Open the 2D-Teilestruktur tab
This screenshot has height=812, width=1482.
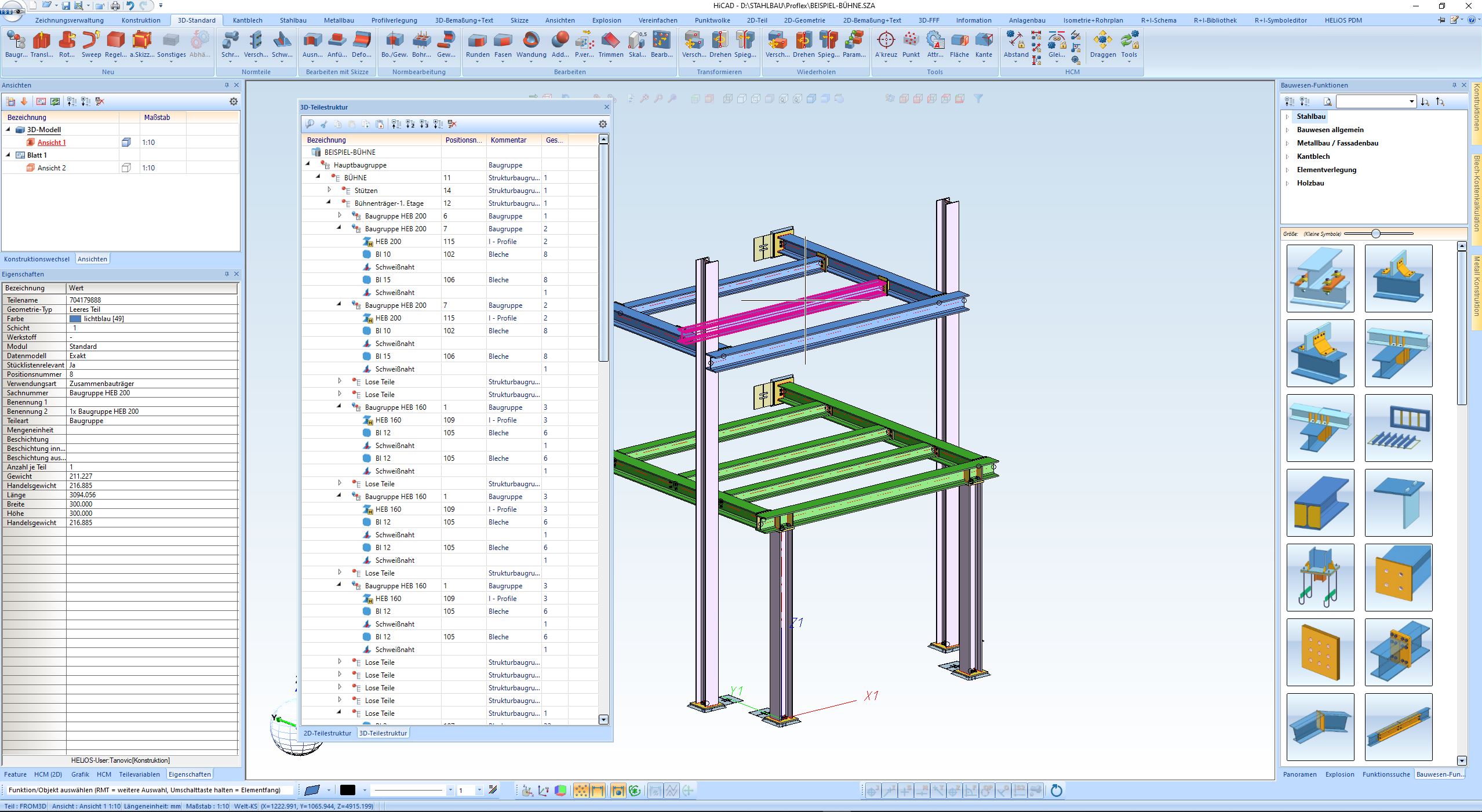pyautogui.click(x=327, y=733)
